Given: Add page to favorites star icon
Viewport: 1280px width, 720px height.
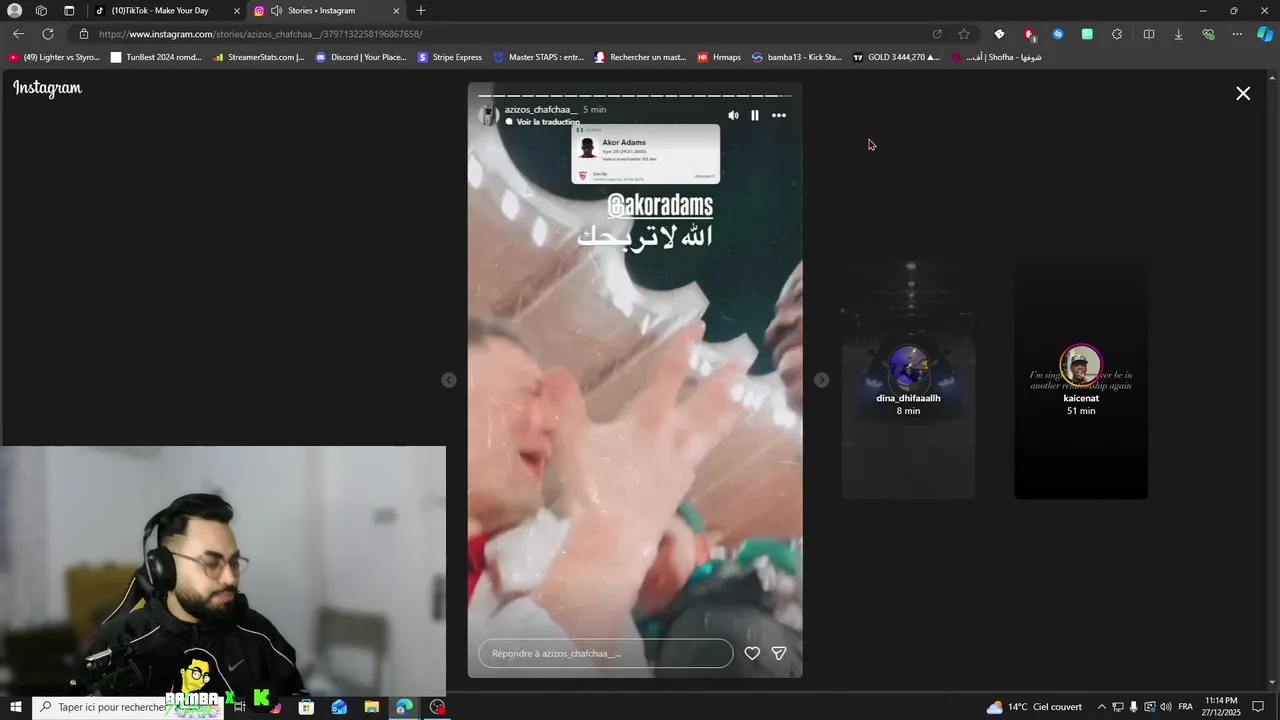Looking at the screenshot, I should click(x=964, y=34).
